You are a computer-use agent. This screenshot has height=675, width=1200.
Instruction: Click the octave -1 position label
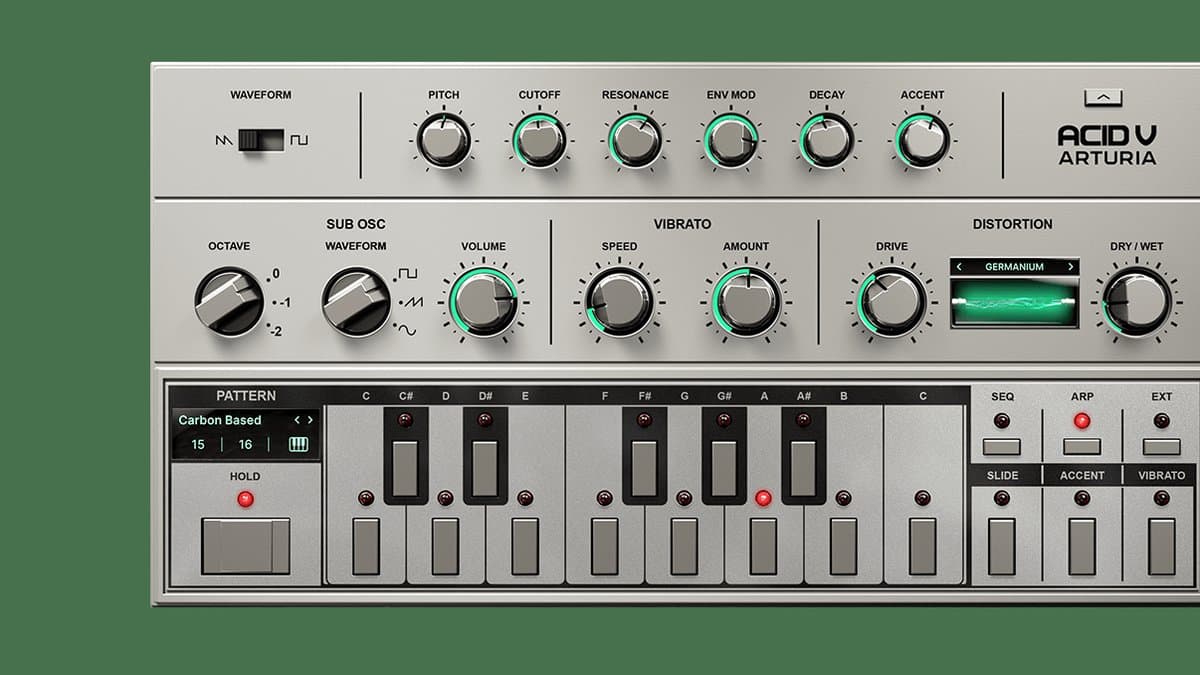click(x=283, y=302)
